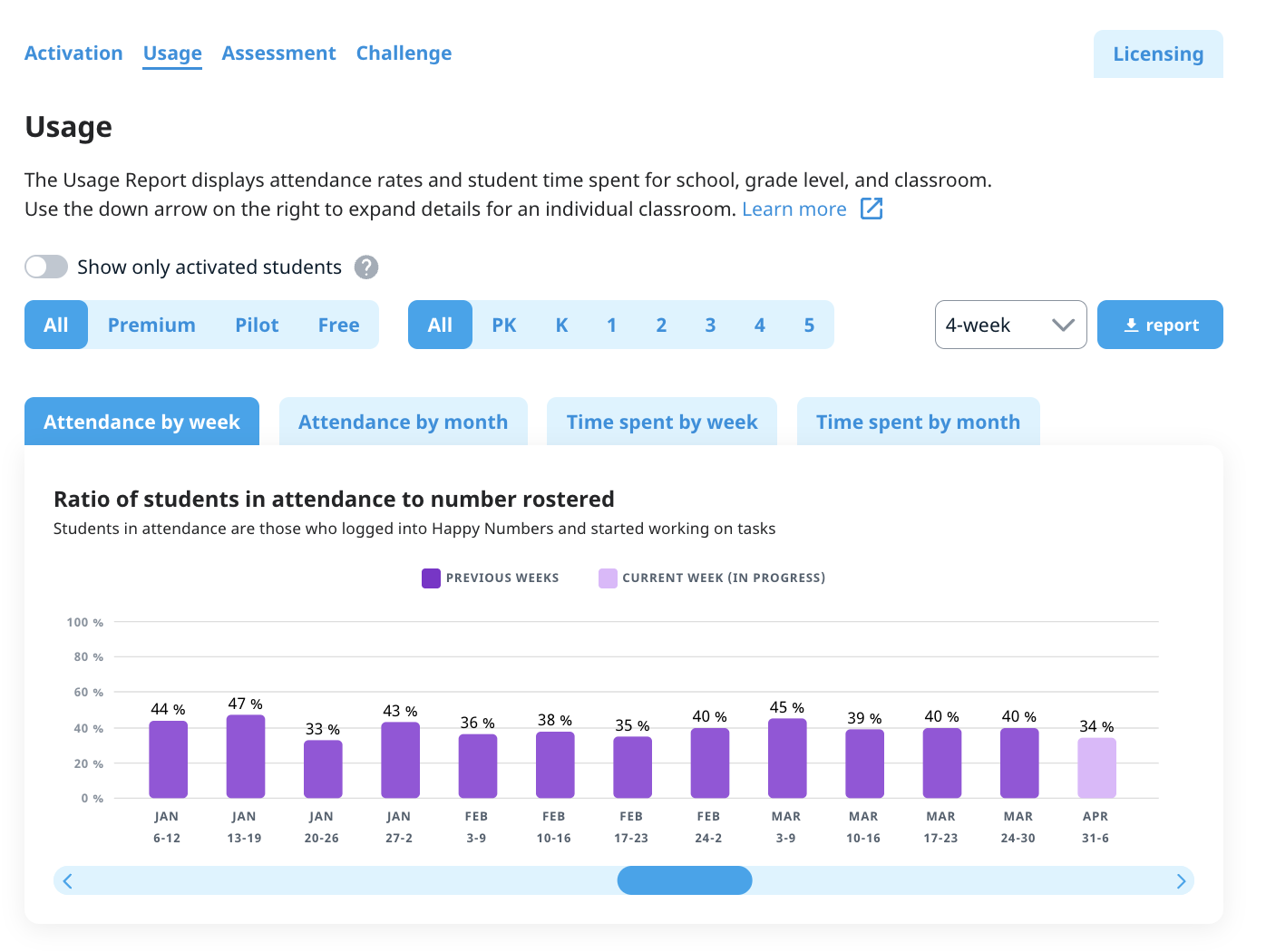Click the left arrow on chart scrollbar

click(68, 881)
